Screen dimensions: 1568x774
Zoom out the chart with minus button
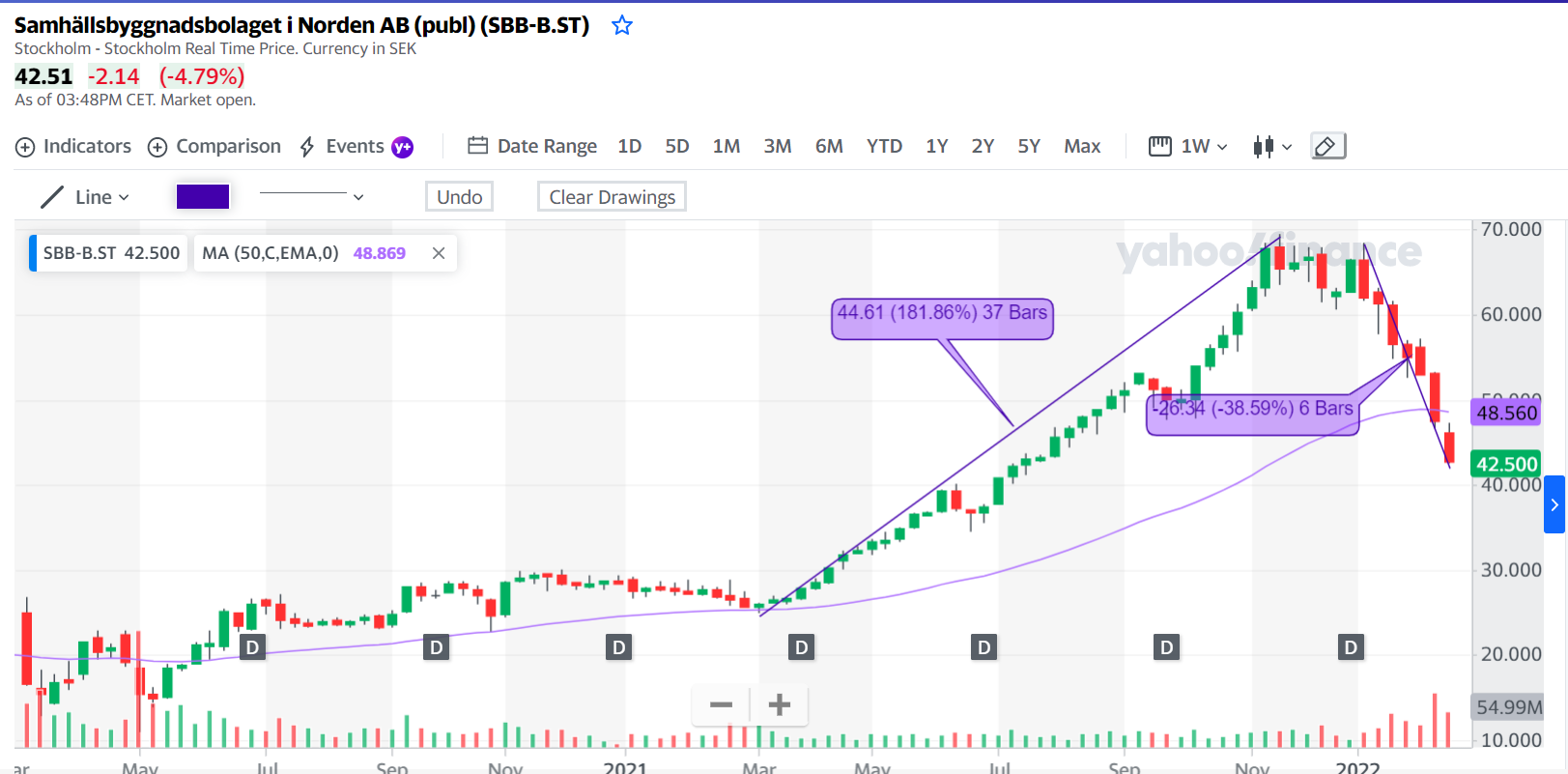click(x=721, y=704)
